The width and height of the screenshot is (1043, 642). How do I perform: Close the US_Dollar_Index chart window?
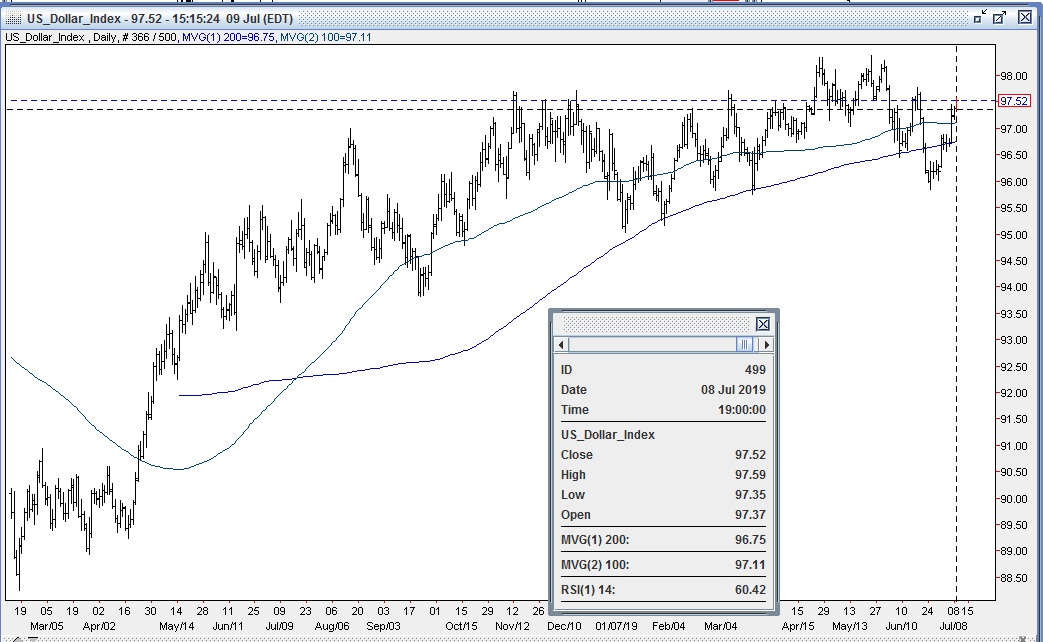pyautogui.click(x=1025, y=18)
